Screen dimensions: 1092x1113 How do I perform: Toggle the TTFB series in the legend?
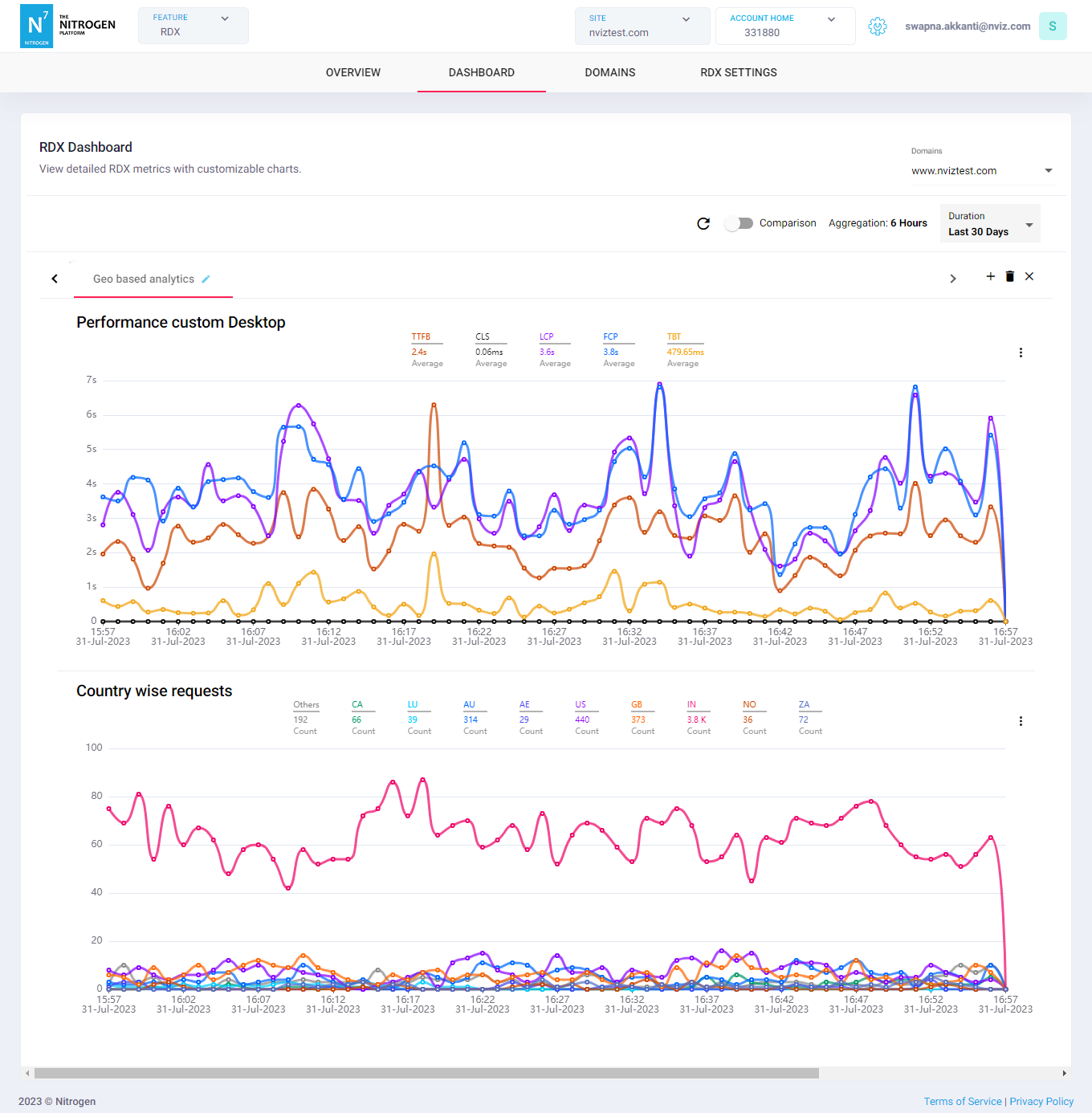coord(421,336)
